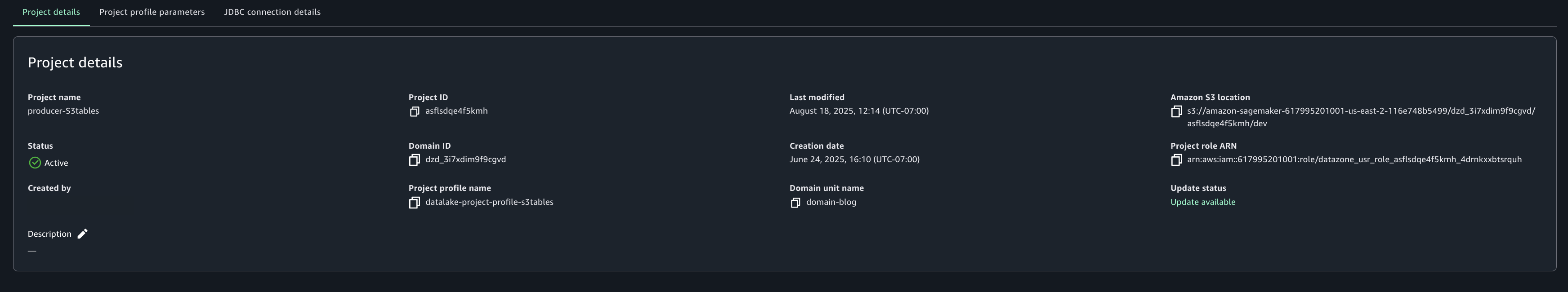The height and width of the screenshot is (292, 1568).
Task: Open the JDBC connection details tab
Action: tap(272, 12)
